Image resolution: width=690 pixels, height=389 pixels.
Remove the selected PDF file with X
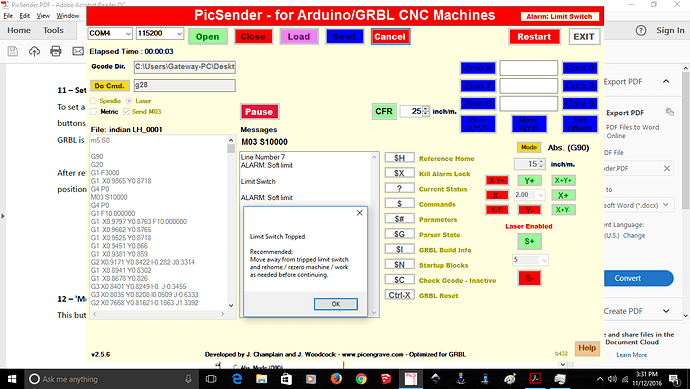click(x=667, y=168)
